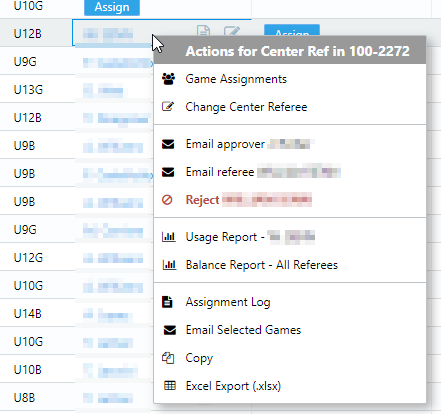Open Game Assignments from the menu
Image resolution: width=441 pixels, height=414 pixels.
point(236,79)
